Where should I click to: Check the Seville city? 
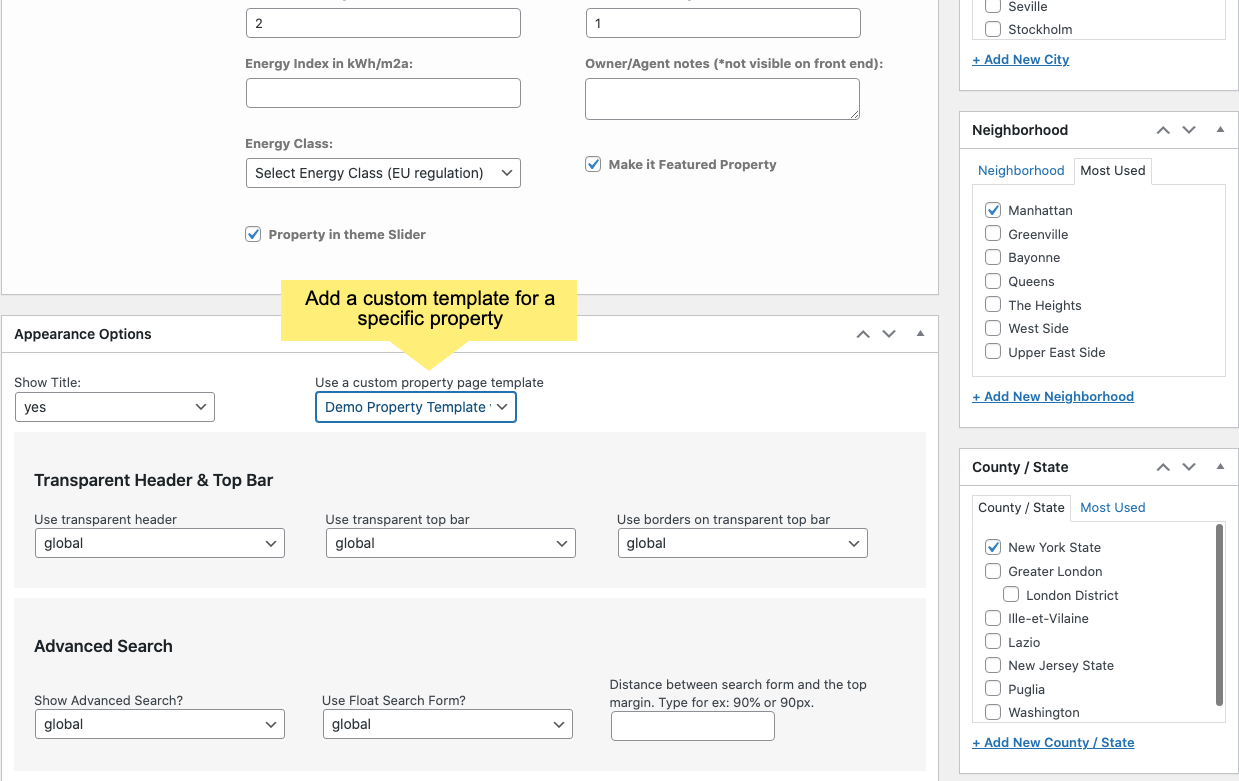(x=993, y=6)
